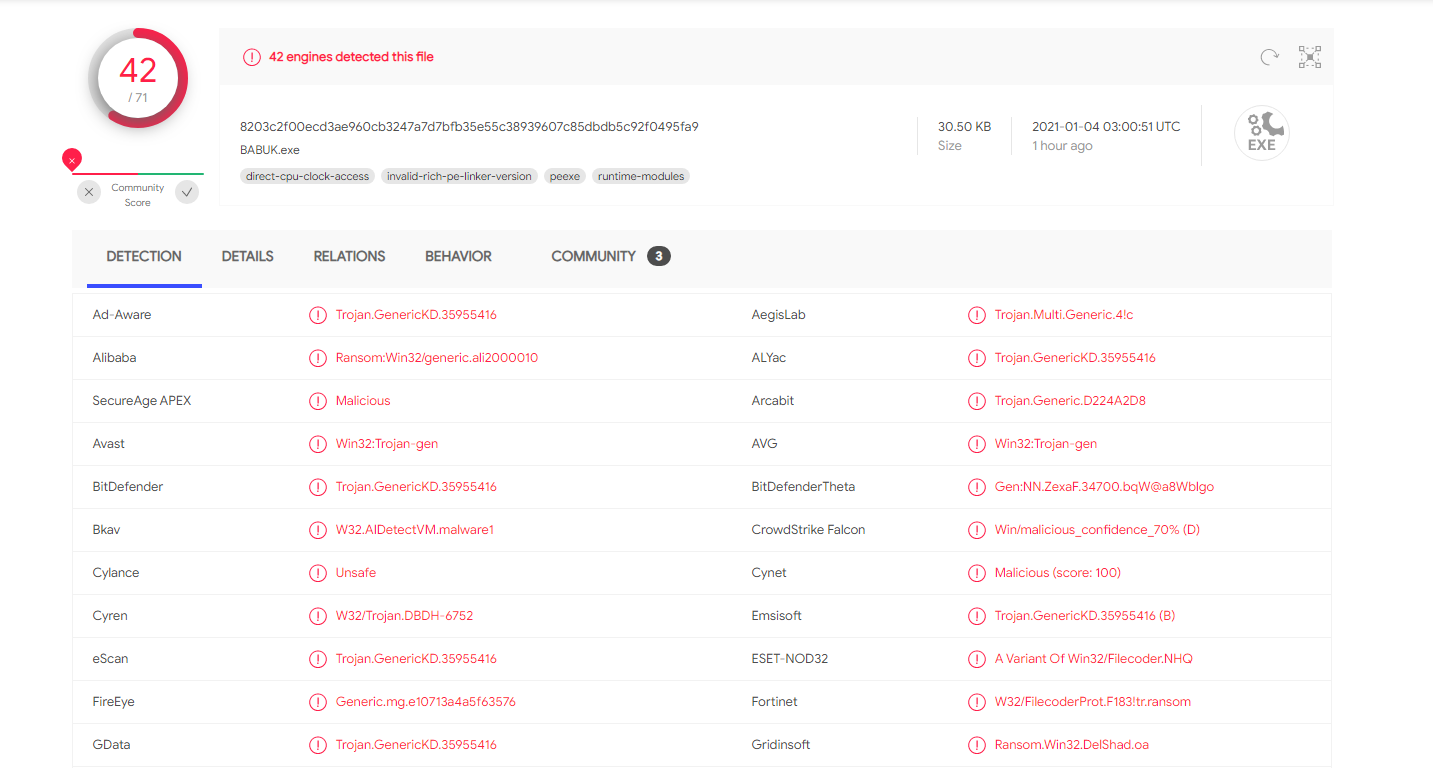
Task: Click the alert icon beside '42 engines detected'
Action: [x=252, y=57]
